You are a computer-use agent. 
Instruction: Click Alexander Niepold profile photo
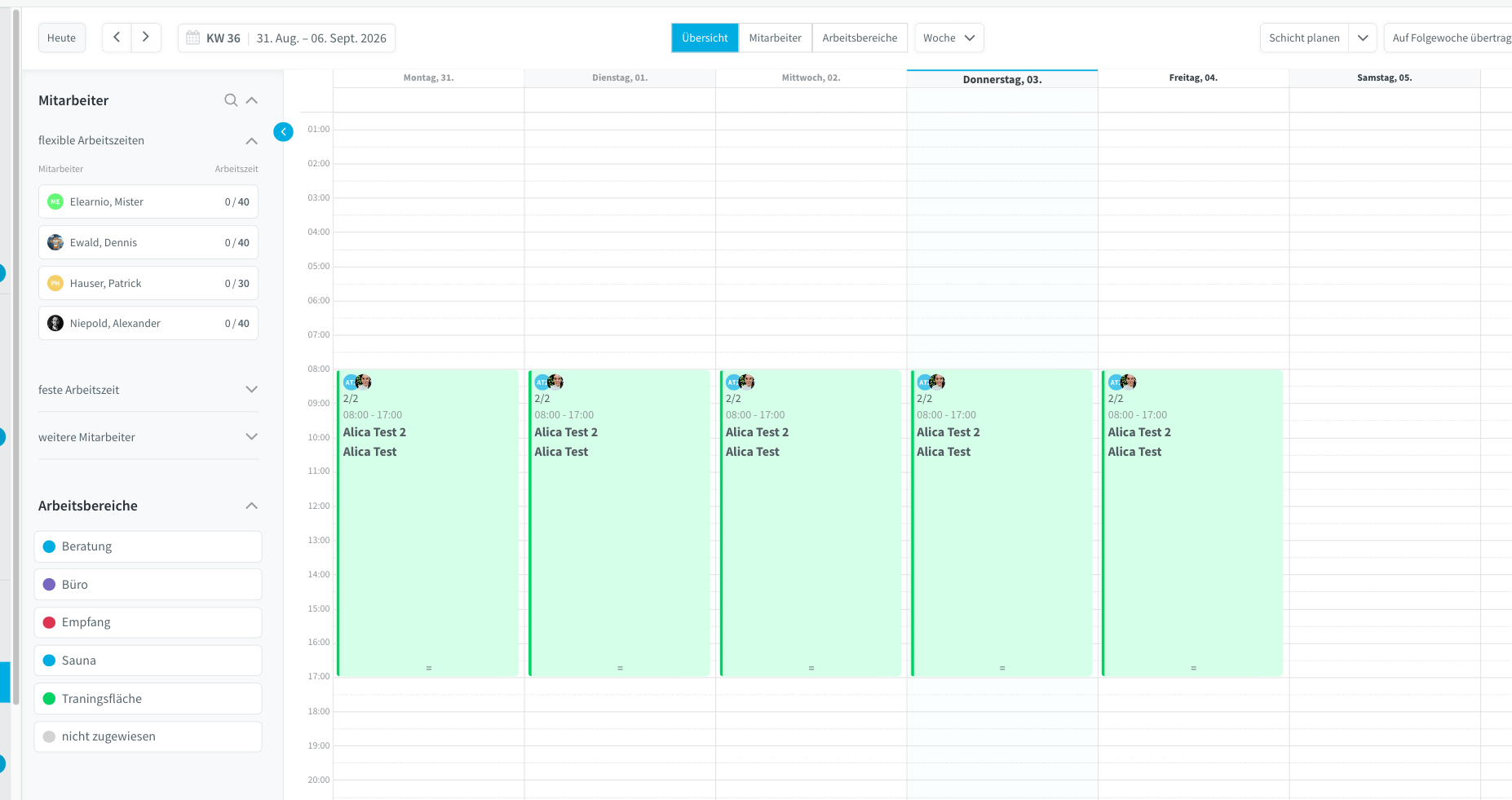55,323
